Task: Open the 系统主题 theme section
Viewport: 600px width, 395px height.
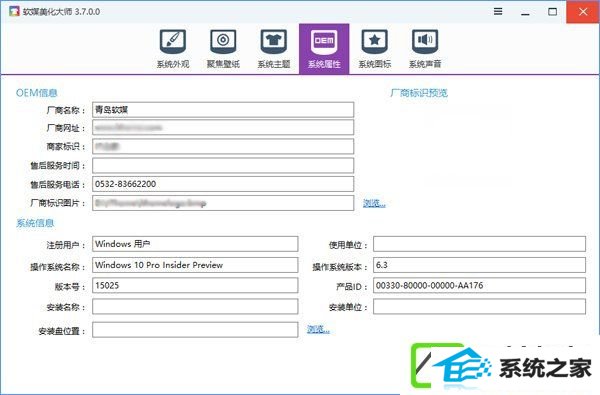Action: pos(274,49)
